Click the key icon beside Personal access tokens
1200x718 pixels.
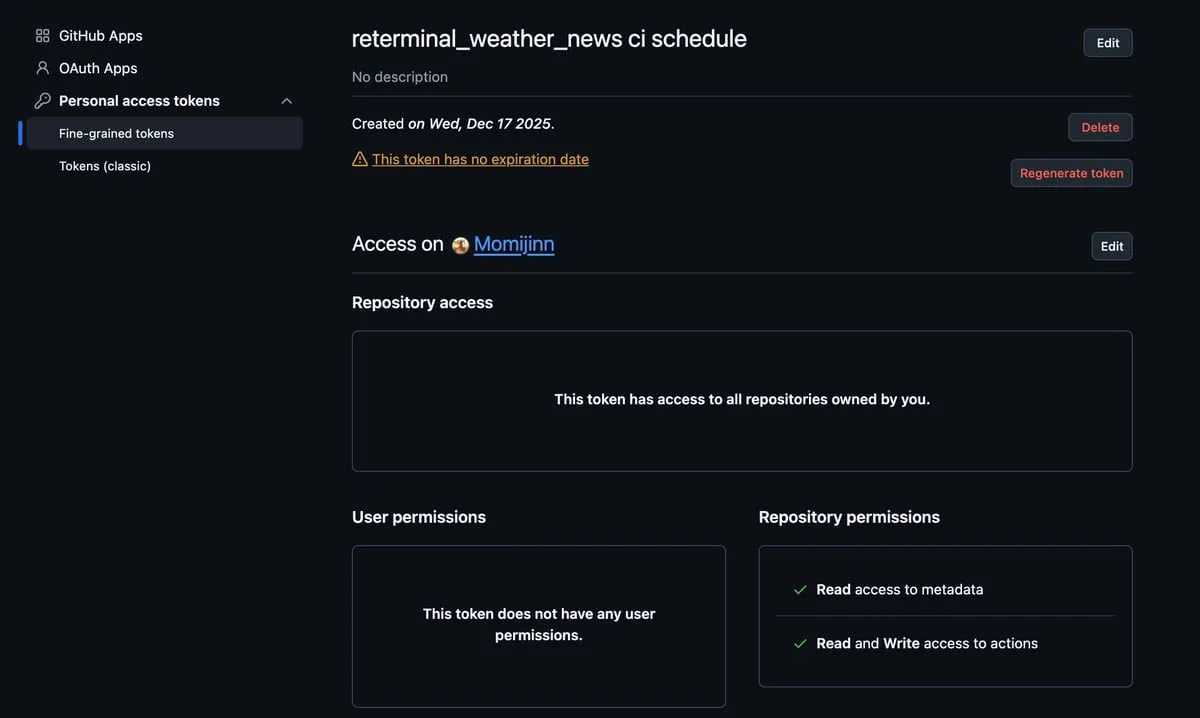click(42, 101)
